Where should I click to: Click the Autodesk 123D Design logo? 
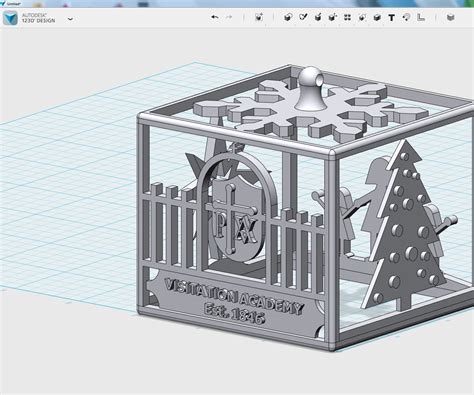(10, 18)
